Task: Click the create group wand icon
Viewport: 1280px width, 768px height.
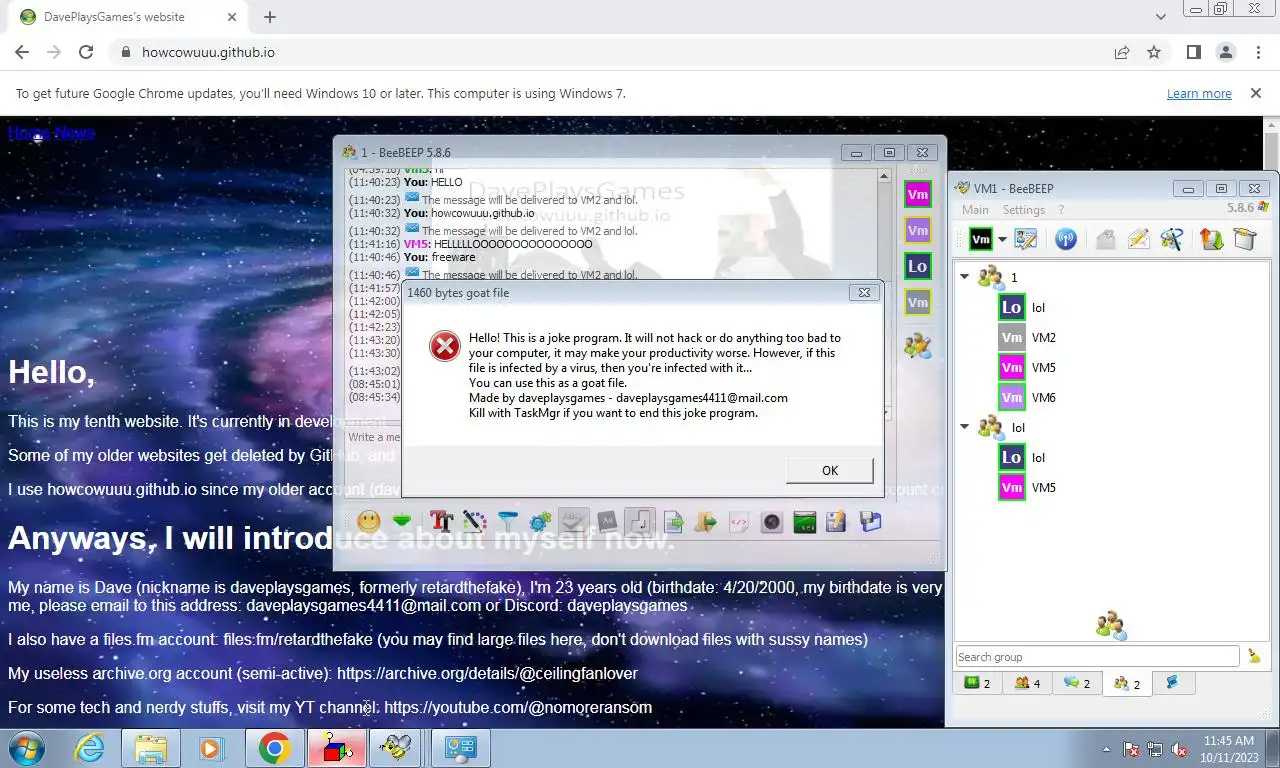Action: tap(1172, 239)
